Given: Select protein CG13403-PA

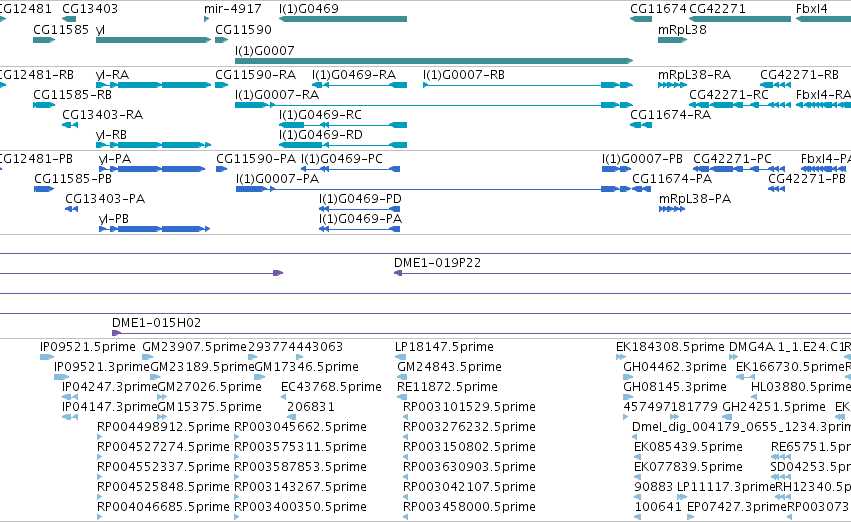Looking at the screenshot, I should tap(105, 199).
